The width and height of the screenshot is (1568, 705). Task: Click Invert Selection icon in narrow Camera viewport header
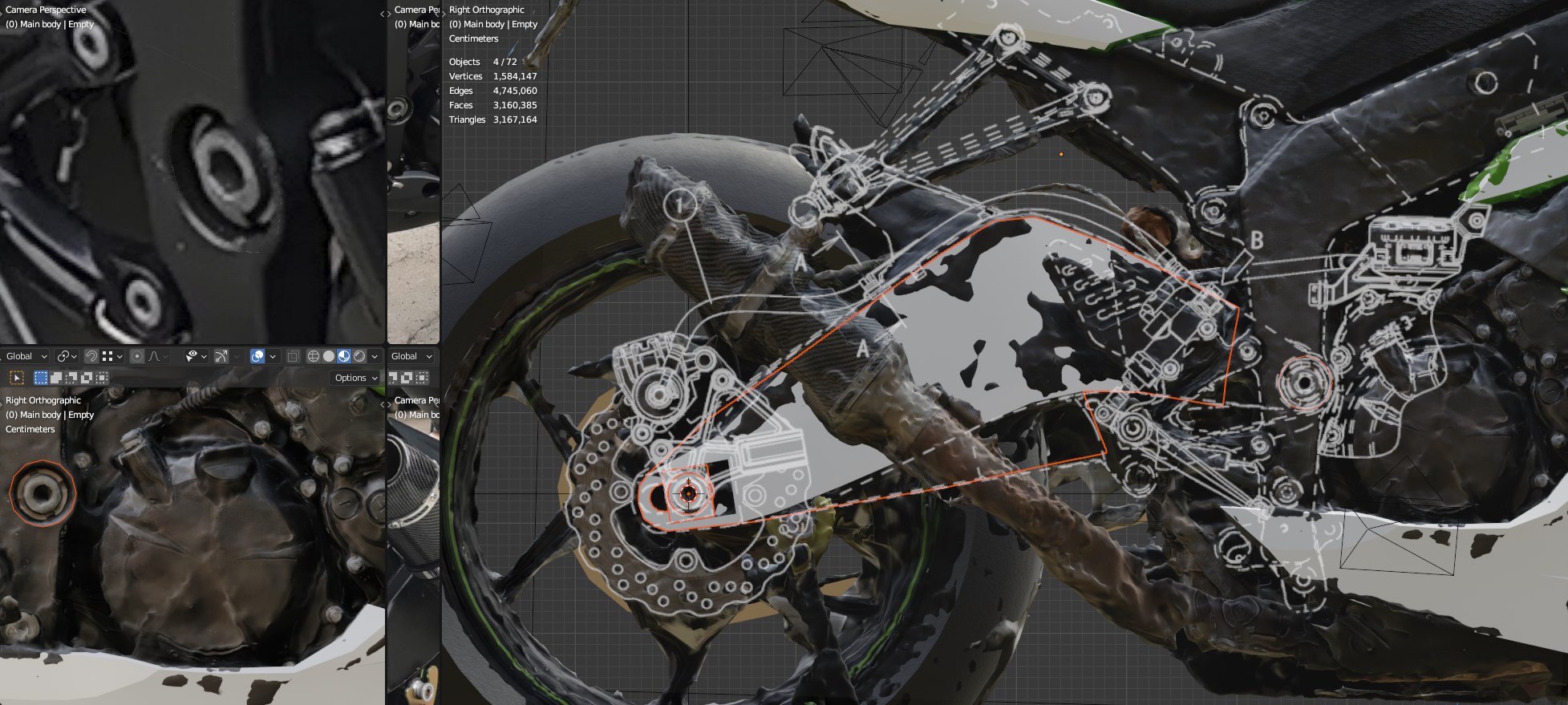click(407, 378)
